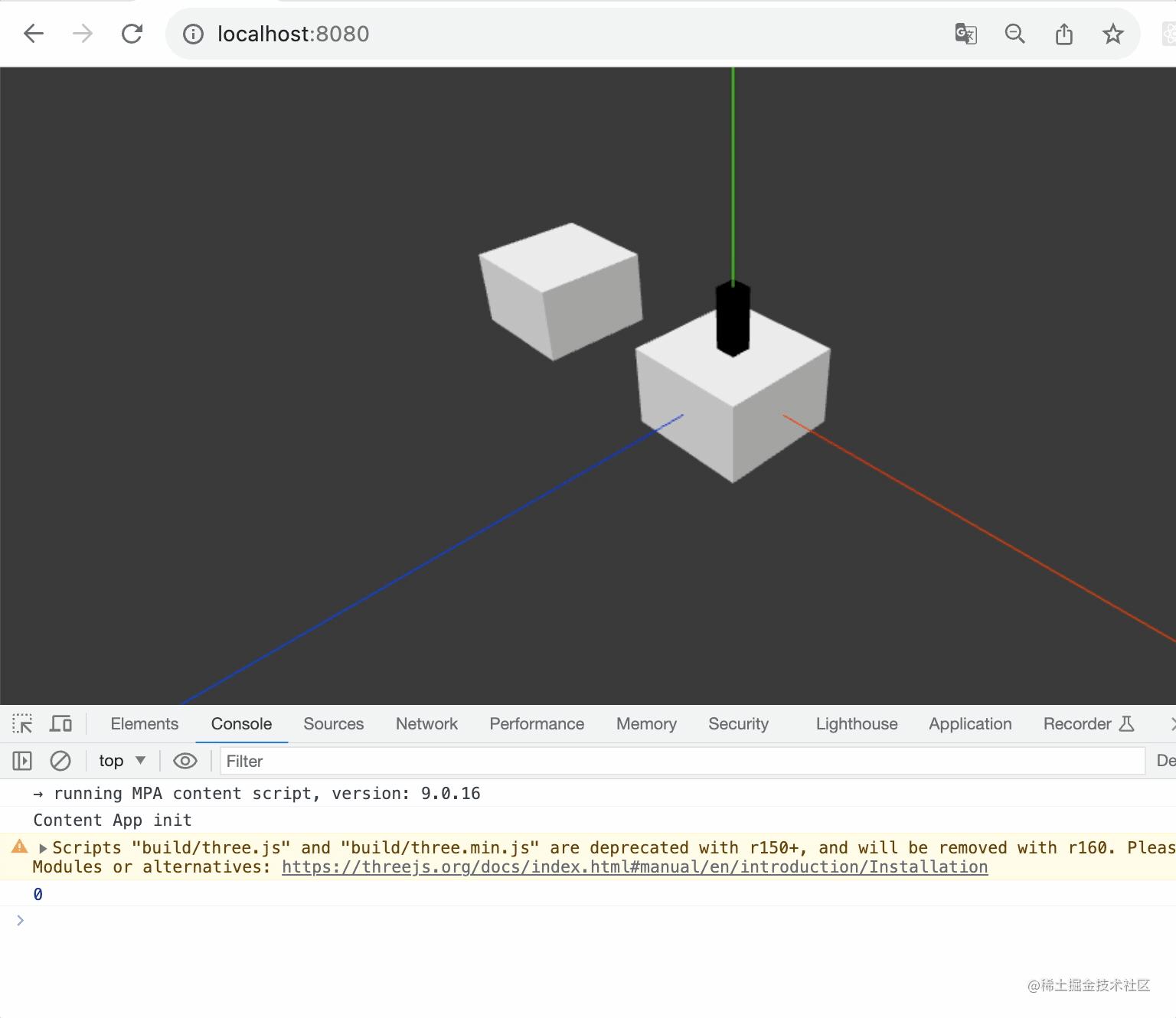Viewport: 1176px width, 1018px height.
Task: Go back to the previous page
Action: click(33, 34)
